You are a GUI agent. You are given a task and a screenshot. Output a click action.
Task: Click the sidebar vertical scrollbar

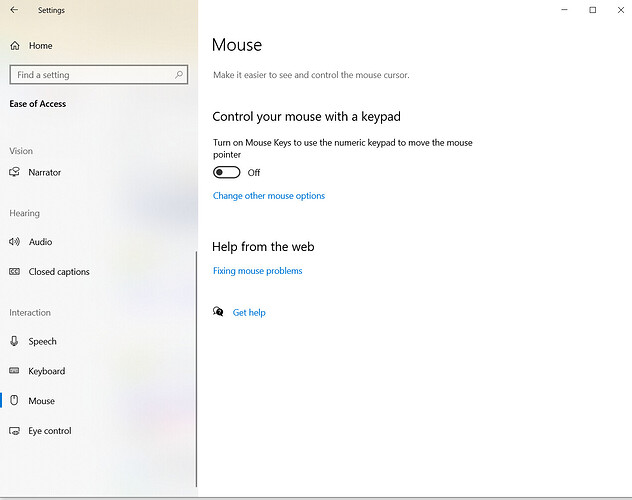pos(196,369)
